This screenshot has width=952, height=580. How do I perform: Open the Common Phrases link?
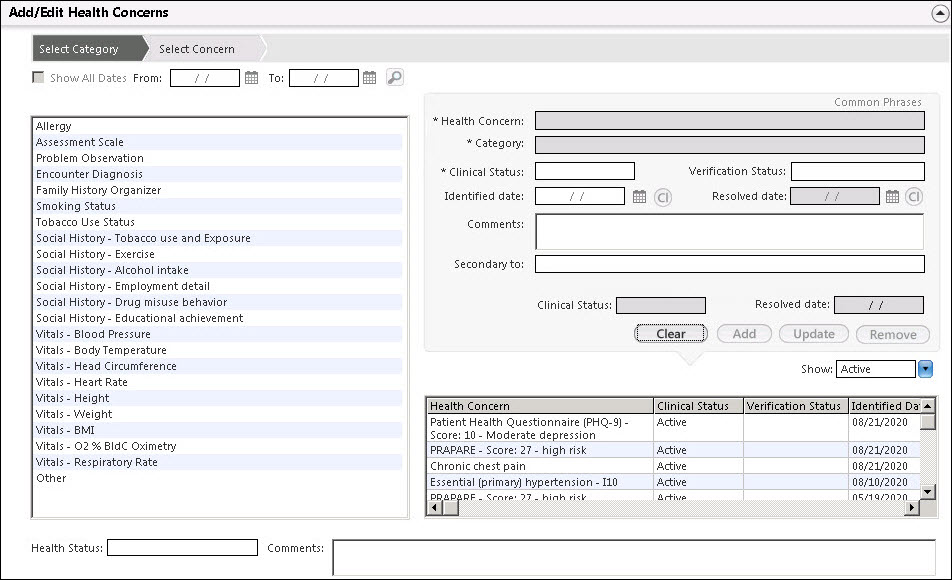[877, 102]
